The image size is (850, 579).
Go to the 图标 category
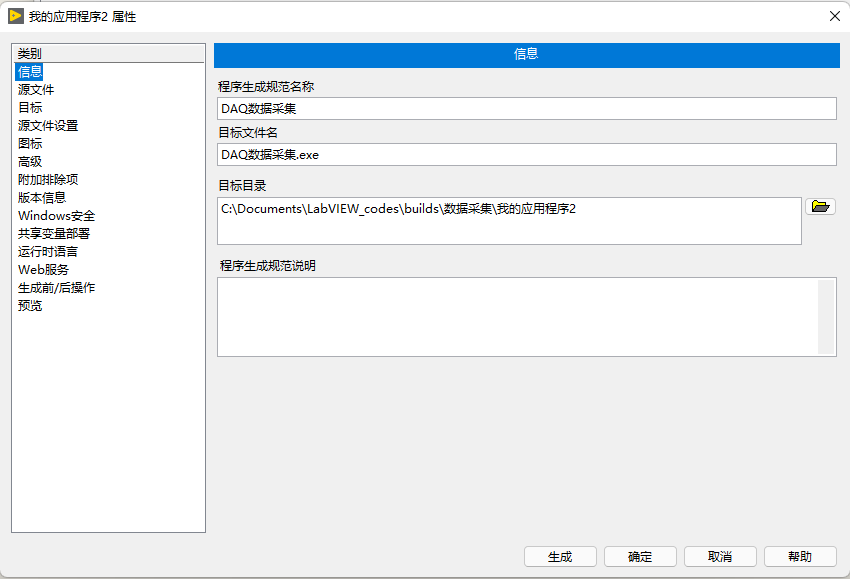(30, 143)
